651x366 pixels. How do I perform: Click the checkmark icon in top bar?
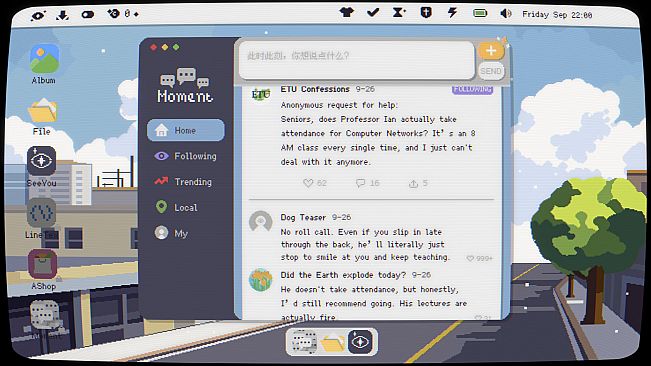click(x=373, y=12)
